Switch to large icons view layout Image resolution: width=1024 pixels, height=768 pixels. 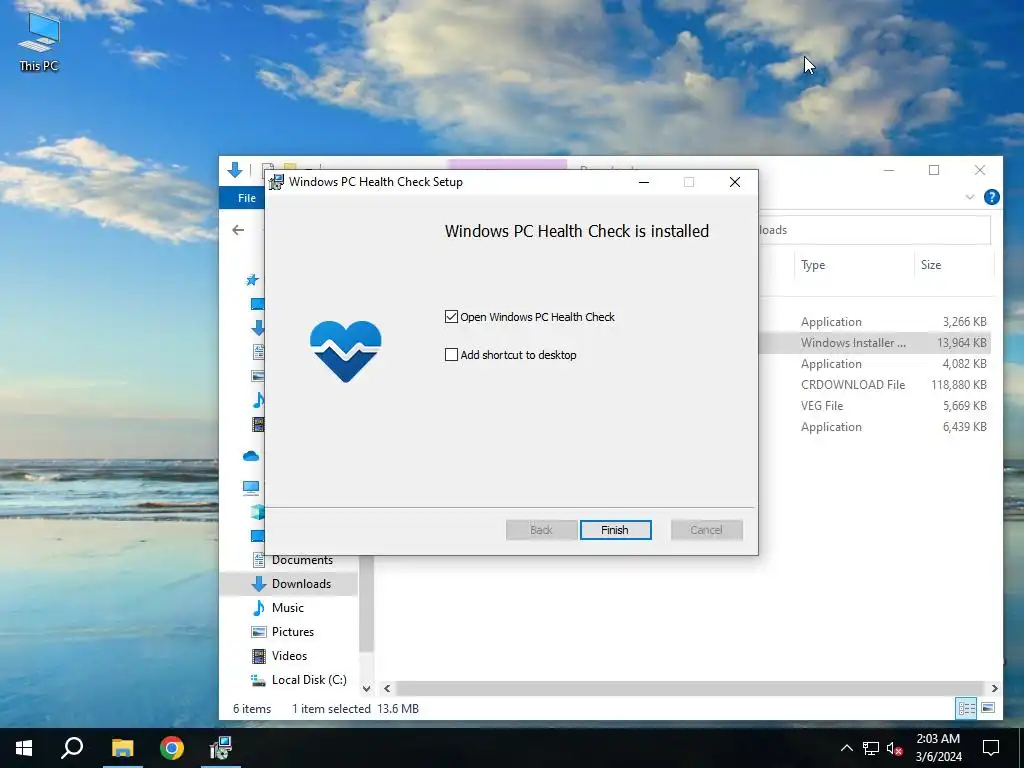pos(988,709)
